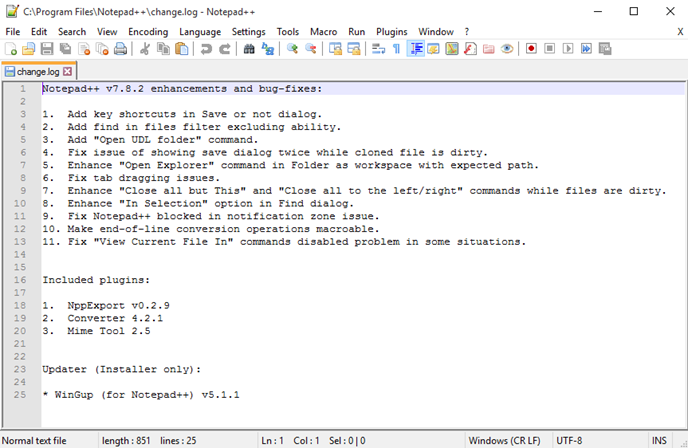Open a file using the folder icon
The width and height of the screenshot is (688, 448).
29,49
